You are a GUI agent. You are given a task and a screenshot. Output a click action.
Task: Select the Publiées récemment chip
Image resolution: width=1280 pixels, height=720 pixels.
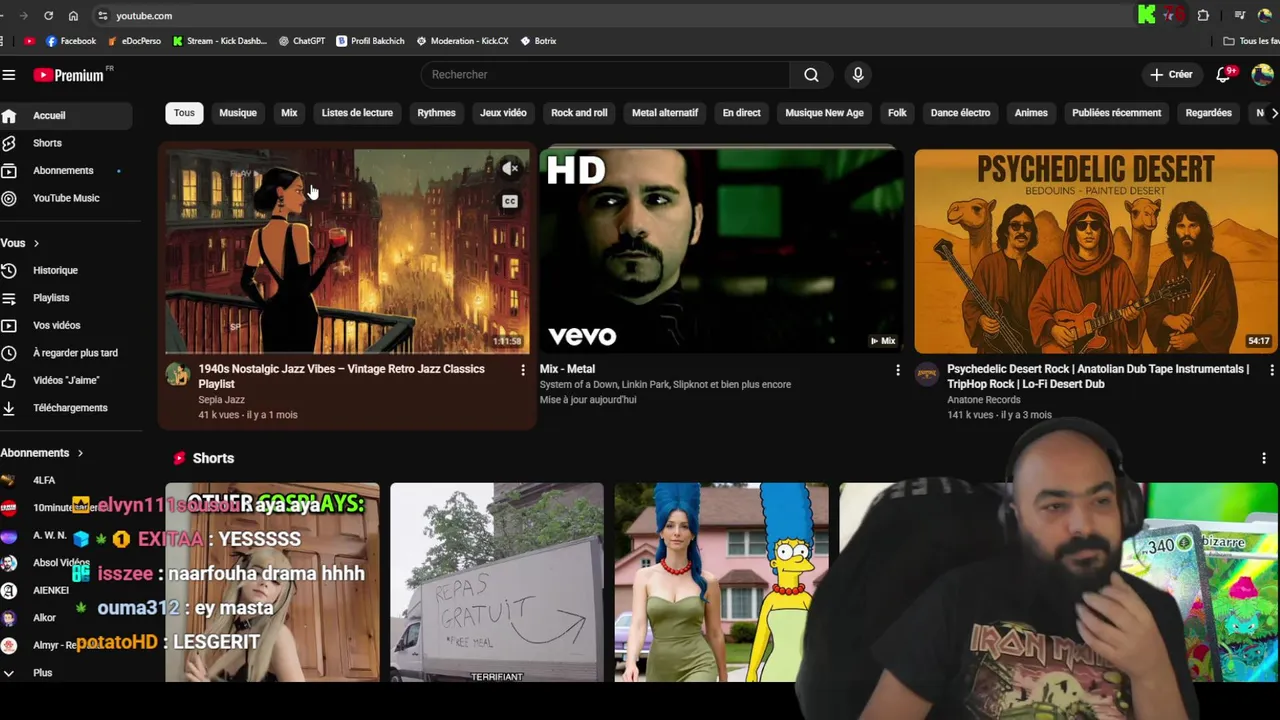coord(1116,113)
